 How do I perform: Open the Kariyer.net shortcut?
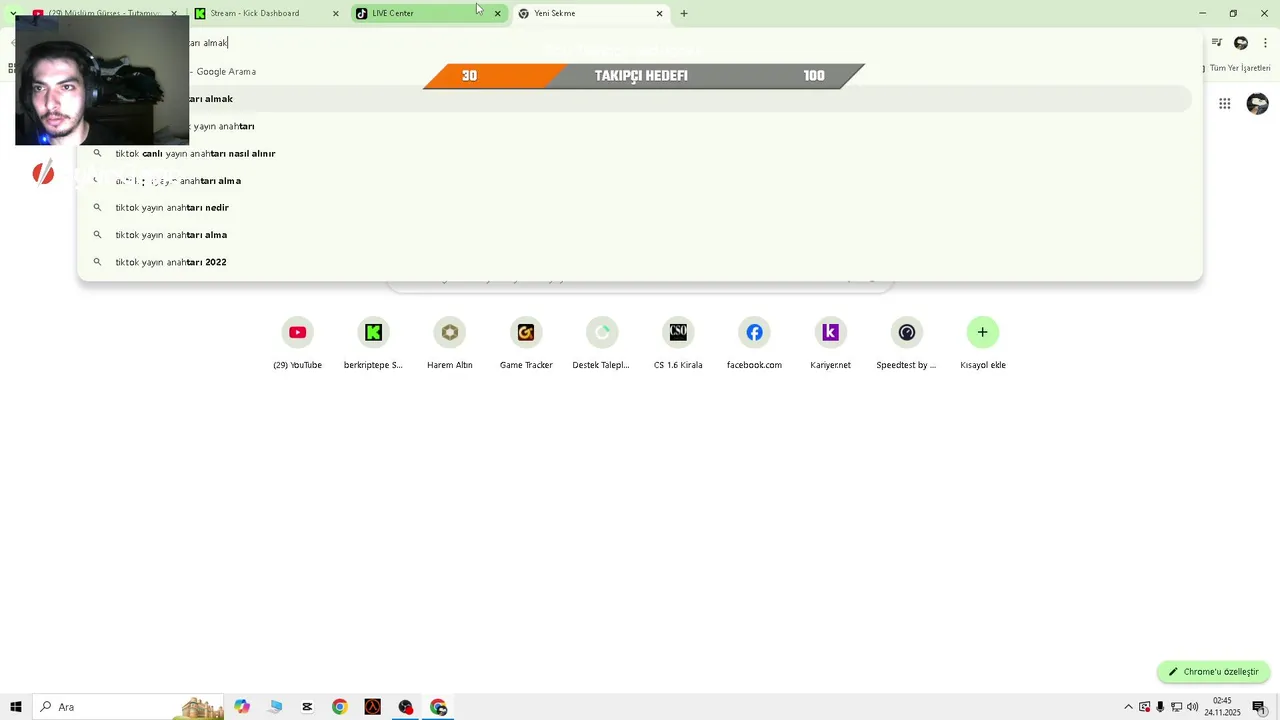tap(830, 343)
